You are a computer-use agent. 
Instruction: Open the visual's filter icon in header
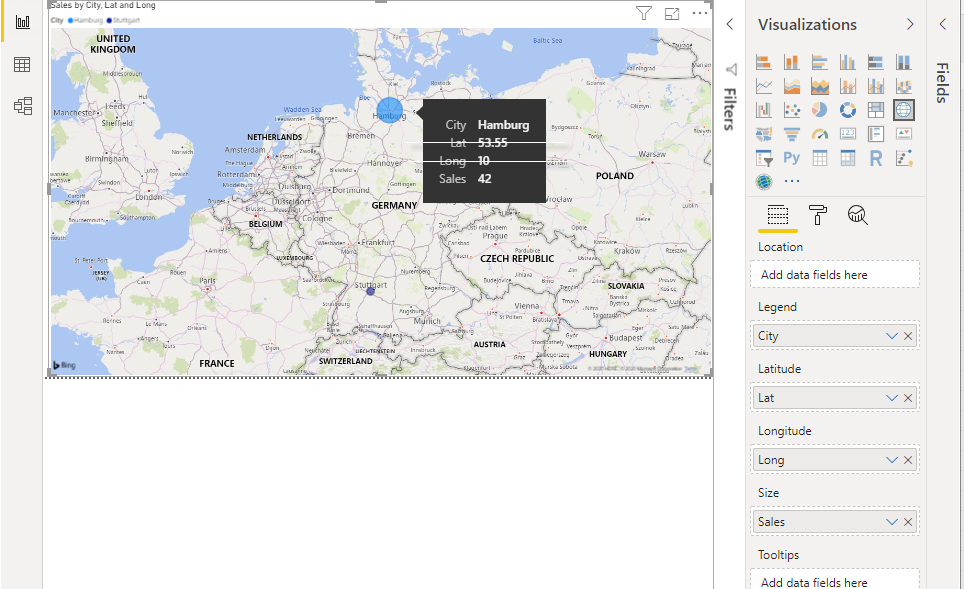[x=644, y=13]
